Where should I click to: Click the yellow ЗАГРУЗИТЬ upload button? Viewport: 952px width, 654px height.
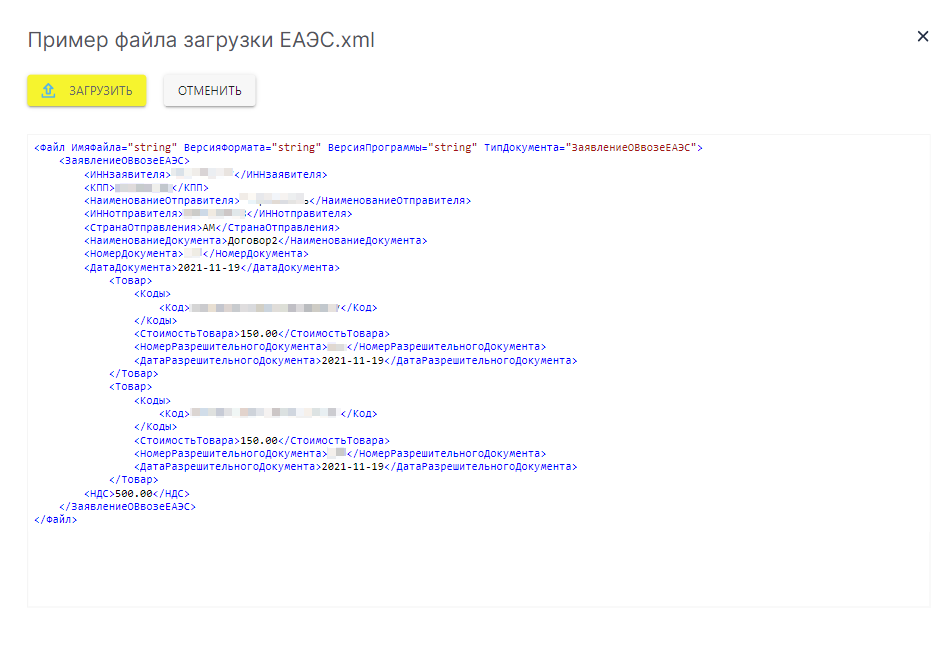tap(87, 90)
